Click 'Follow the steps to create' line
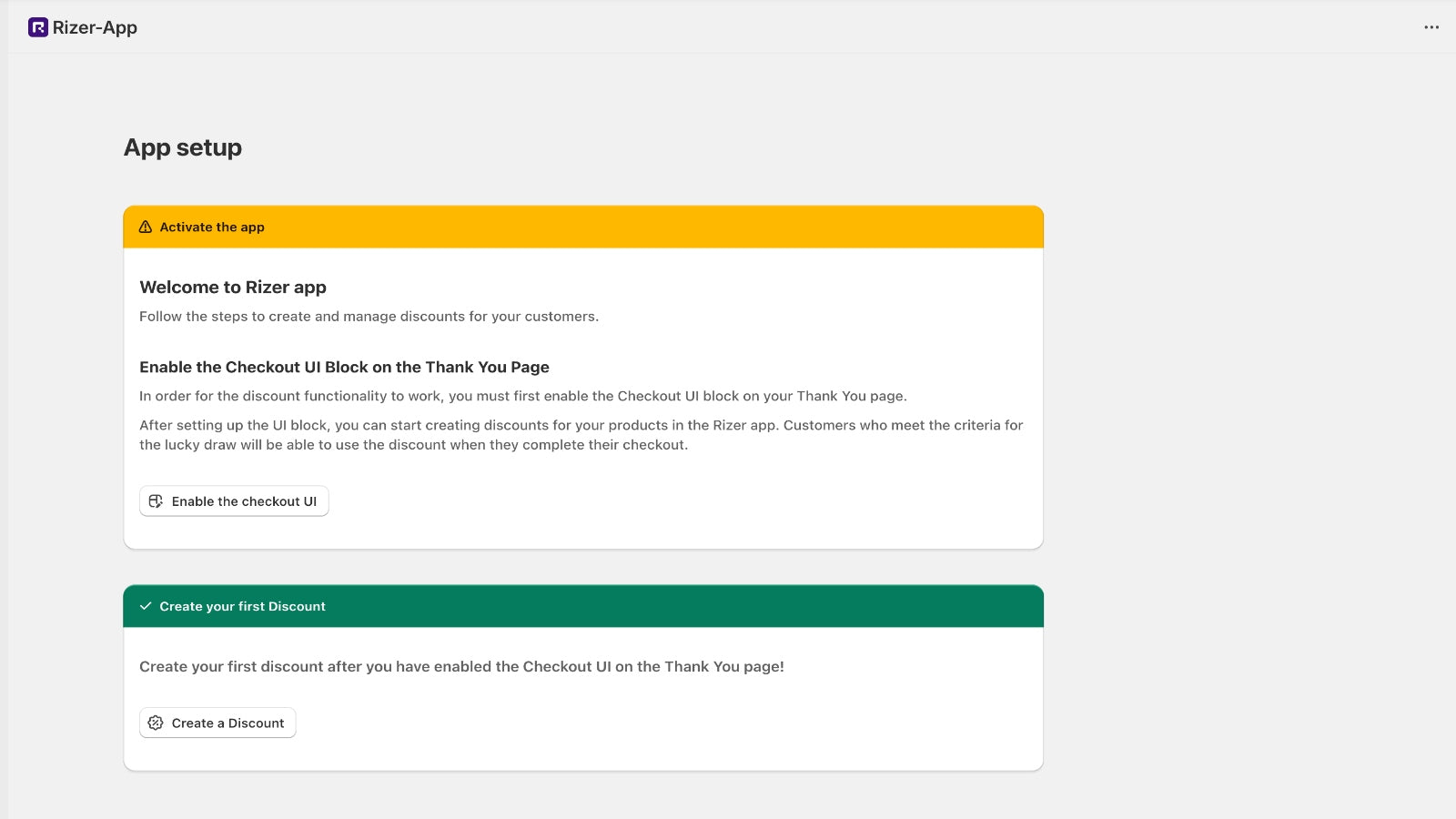Screen dimensions: 1456x819 (x=369, y=317)
